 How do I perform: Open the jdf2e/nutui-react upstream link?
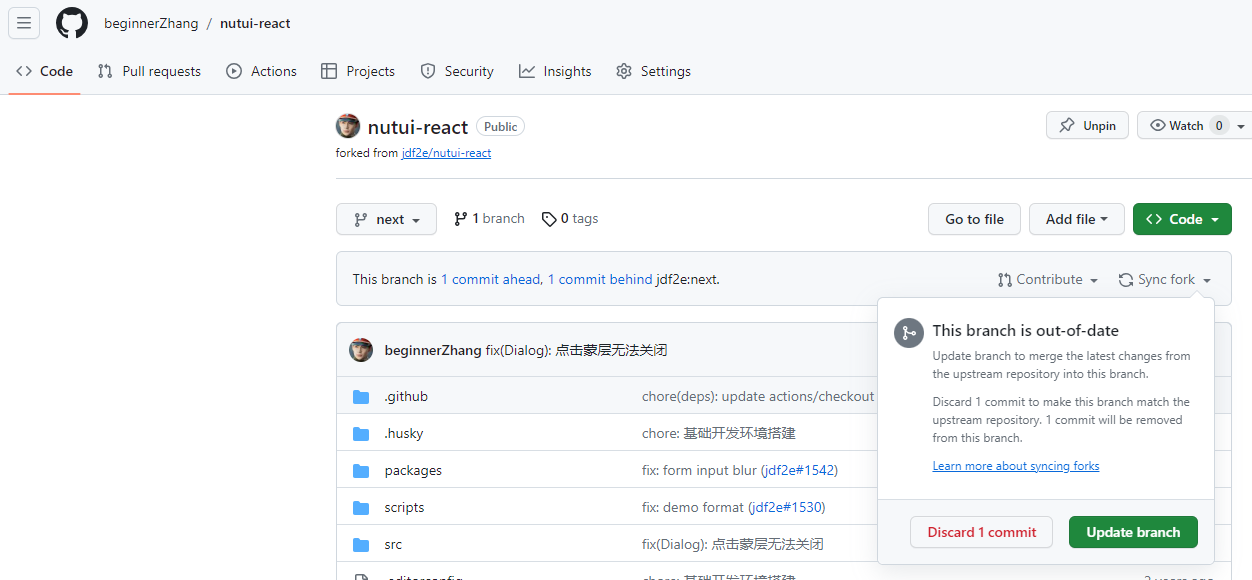pos(446,153)
